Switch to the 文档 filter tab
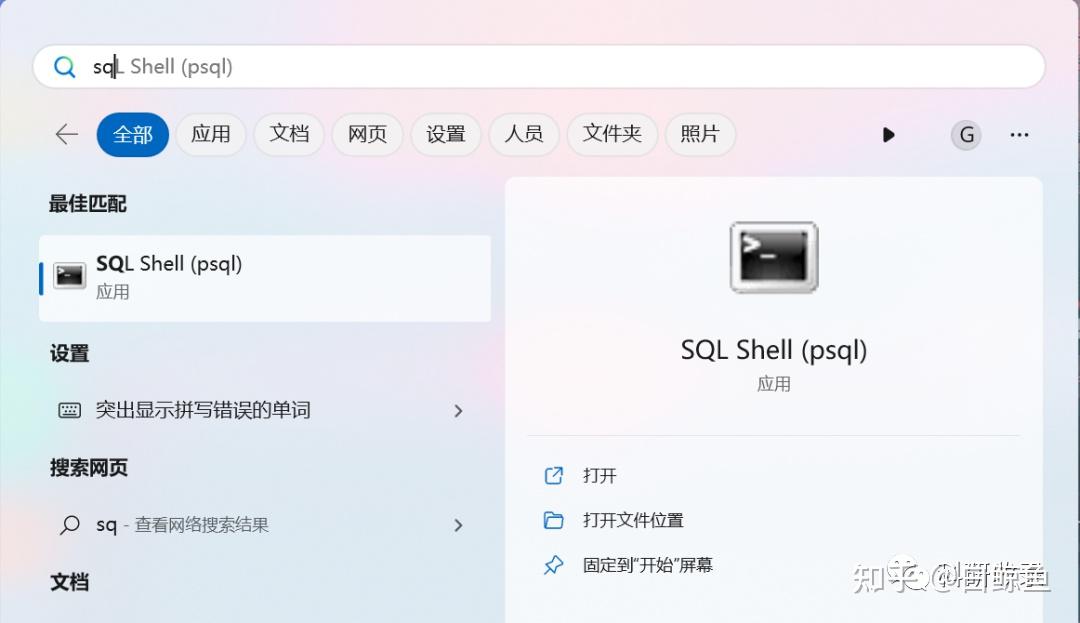The width and height of the screenshot is (1080, 623). 289,134
